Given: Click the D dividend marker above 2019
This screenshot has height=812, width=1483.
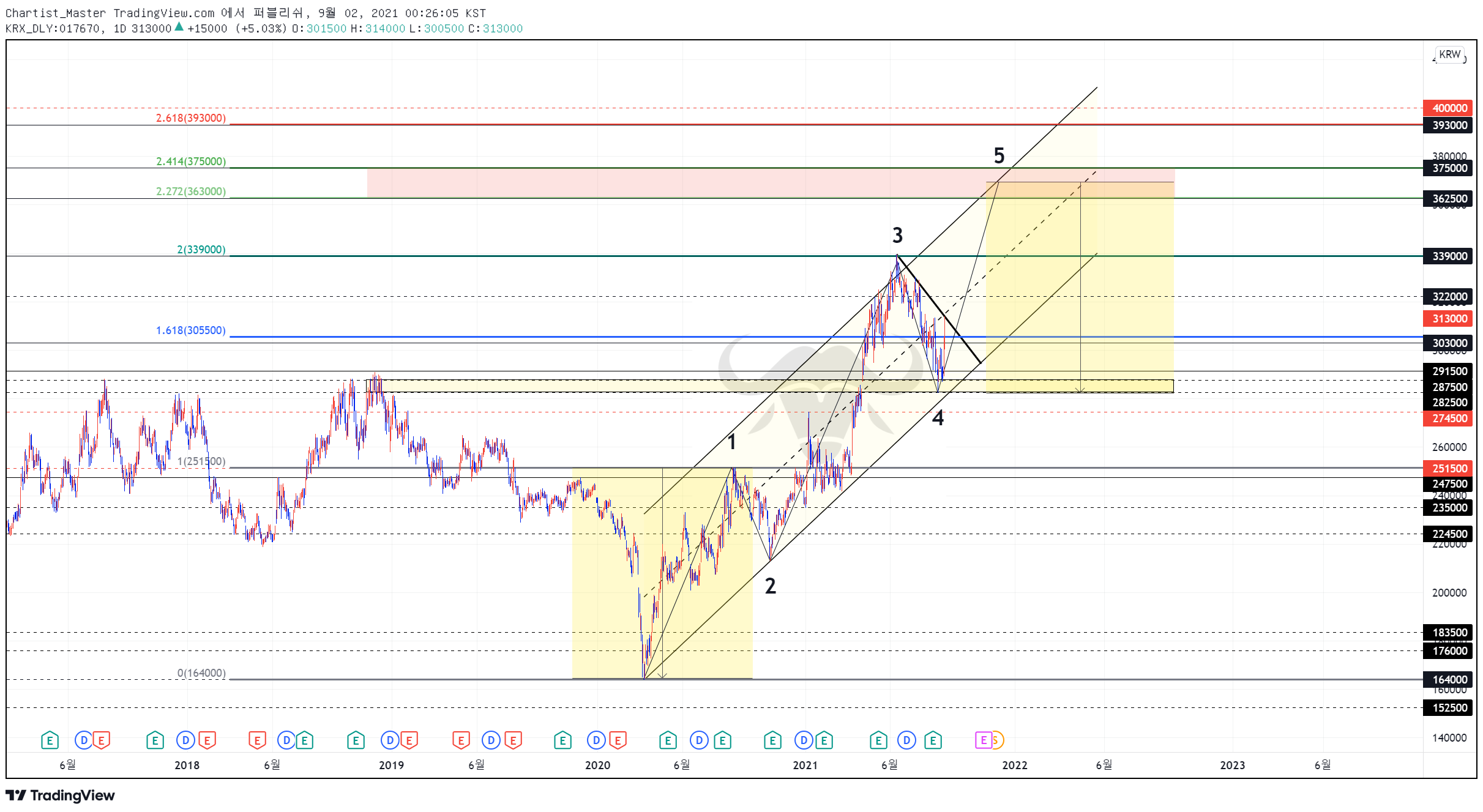Looking at the screenshot, I should [390, 740].
